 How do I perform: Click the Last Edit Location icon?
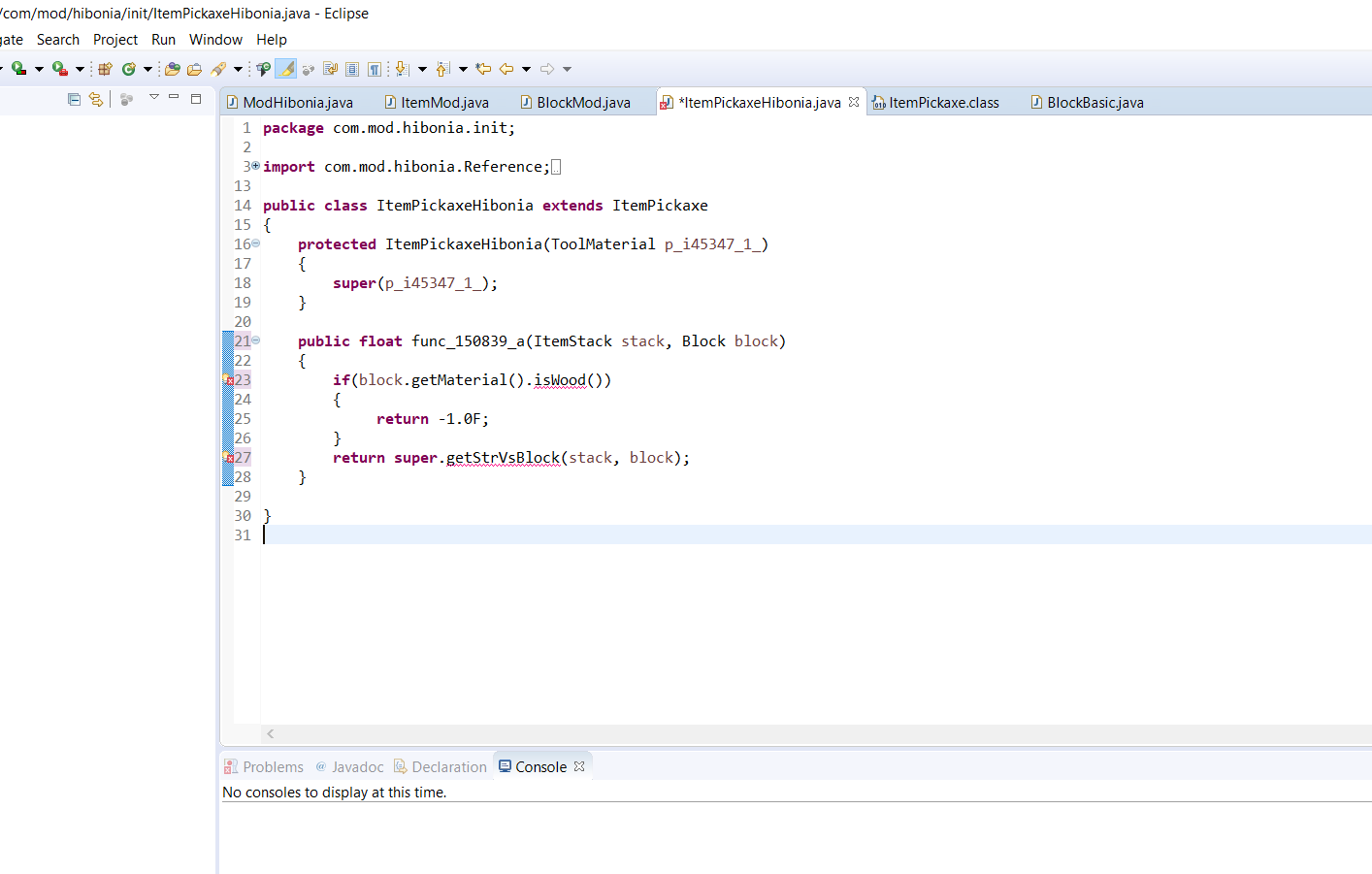click(x=483, y=69)
